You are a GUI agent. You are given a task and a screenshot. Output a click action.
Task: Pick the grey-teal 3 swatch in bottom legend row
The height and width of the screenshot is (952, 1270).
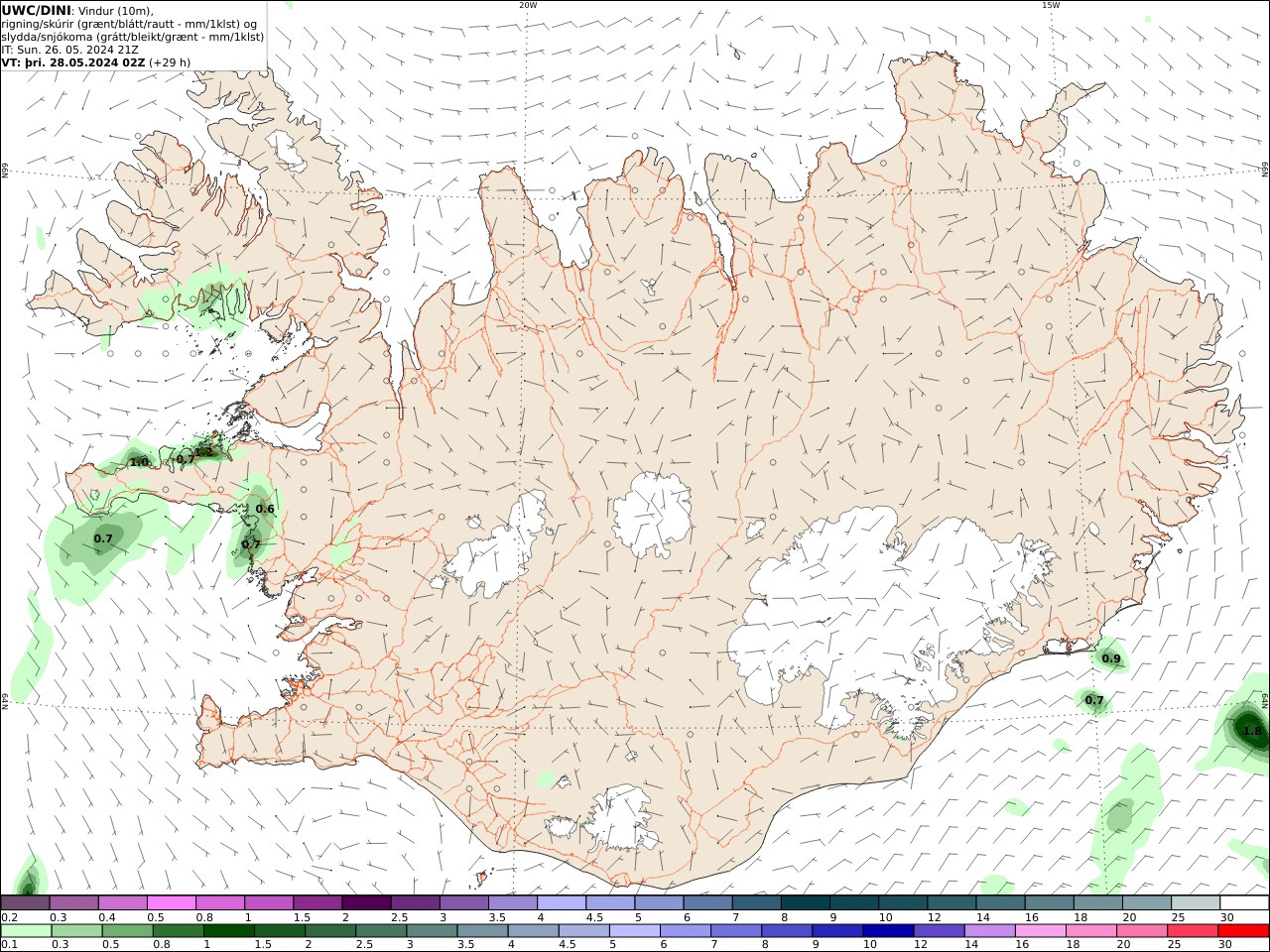433,931
